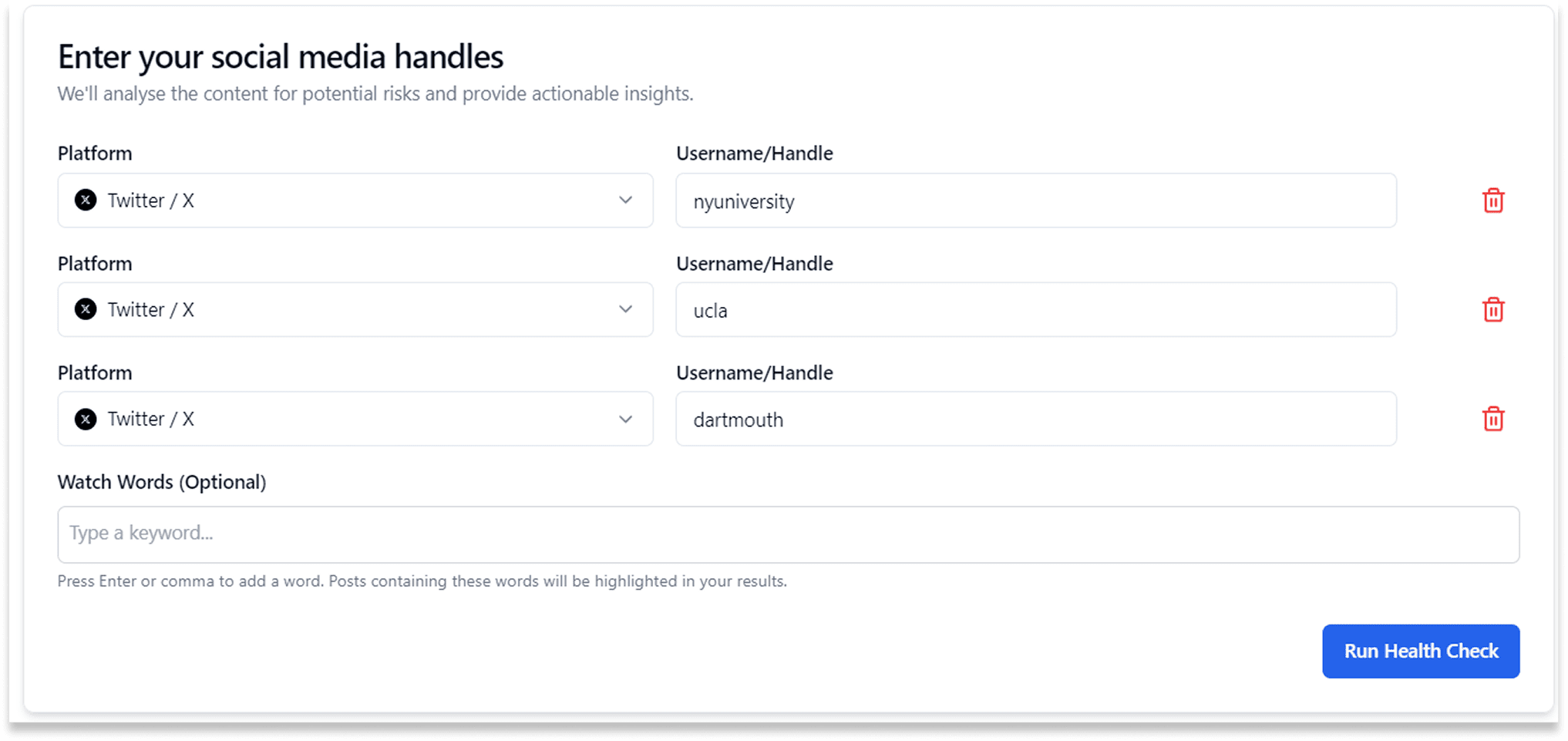This screenshot has width=1568, height=741.
Task: Delete the nyuniversity handle row
Action: click(x=1493, y=200)
